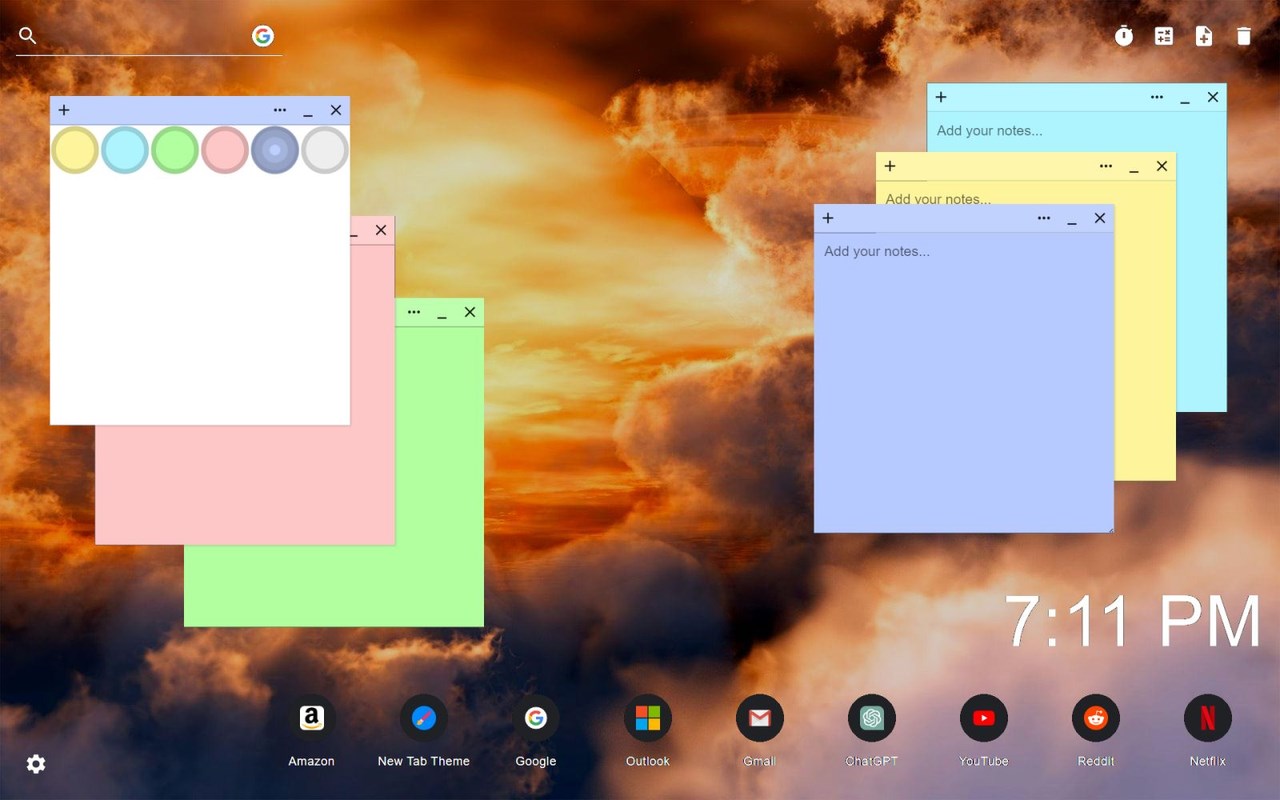Add a note using the plus on the purple note
The image size is (1280, 800).
pyautogui.click(x=828, y=218)
